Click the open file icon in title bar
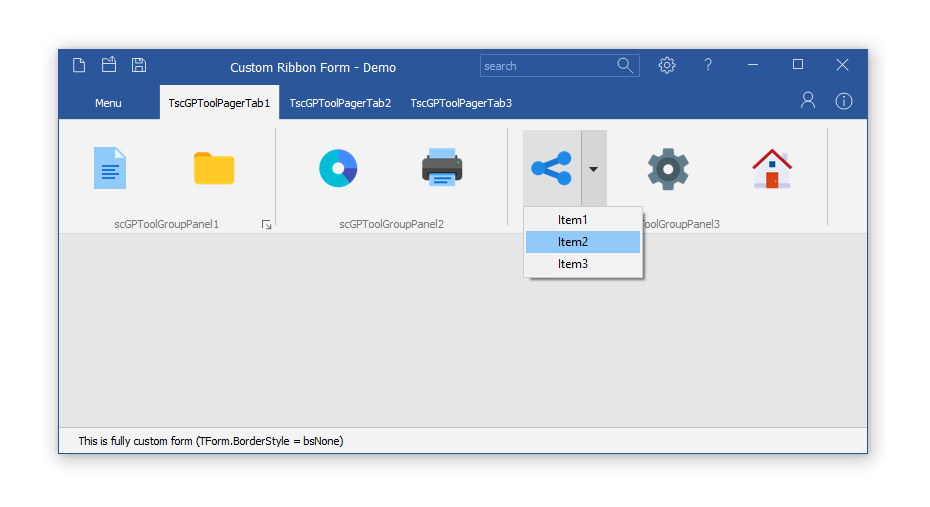Viewport: 930px width, 507px height. (x=109, y=65)
